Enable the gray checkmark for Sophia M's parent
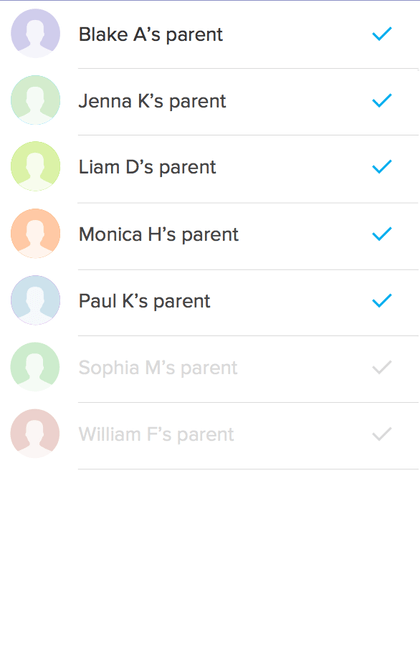 382,367
